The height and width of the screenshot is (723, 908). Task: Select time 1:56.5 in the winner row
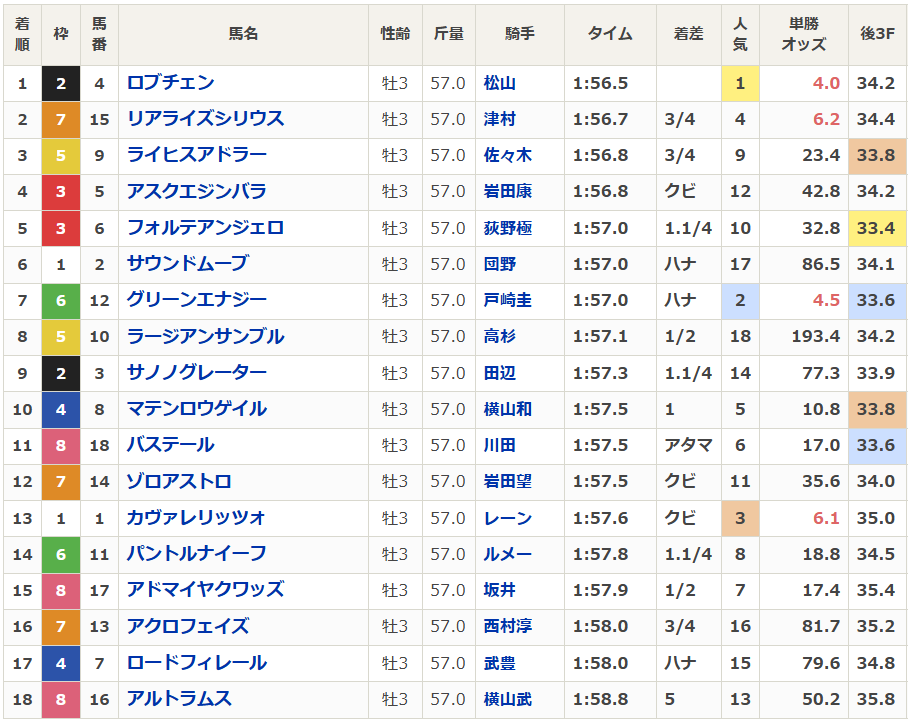click(x=600, y=83)
